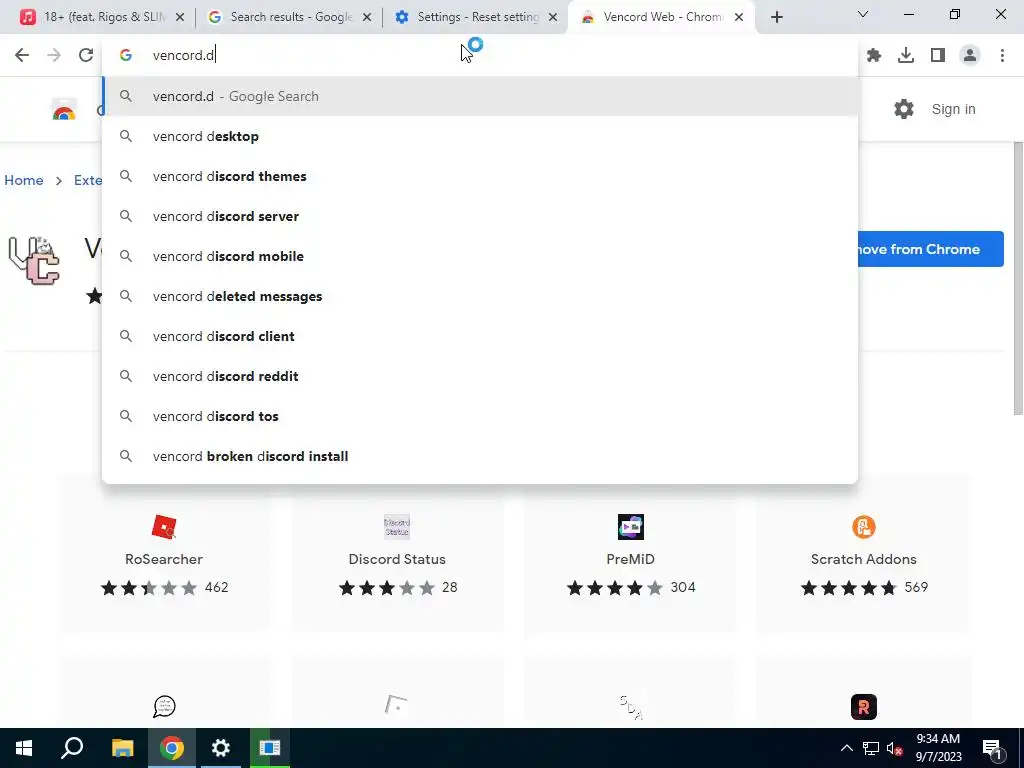
Task: Go to Home breadcrumb link
Action: tap(24, 180)
